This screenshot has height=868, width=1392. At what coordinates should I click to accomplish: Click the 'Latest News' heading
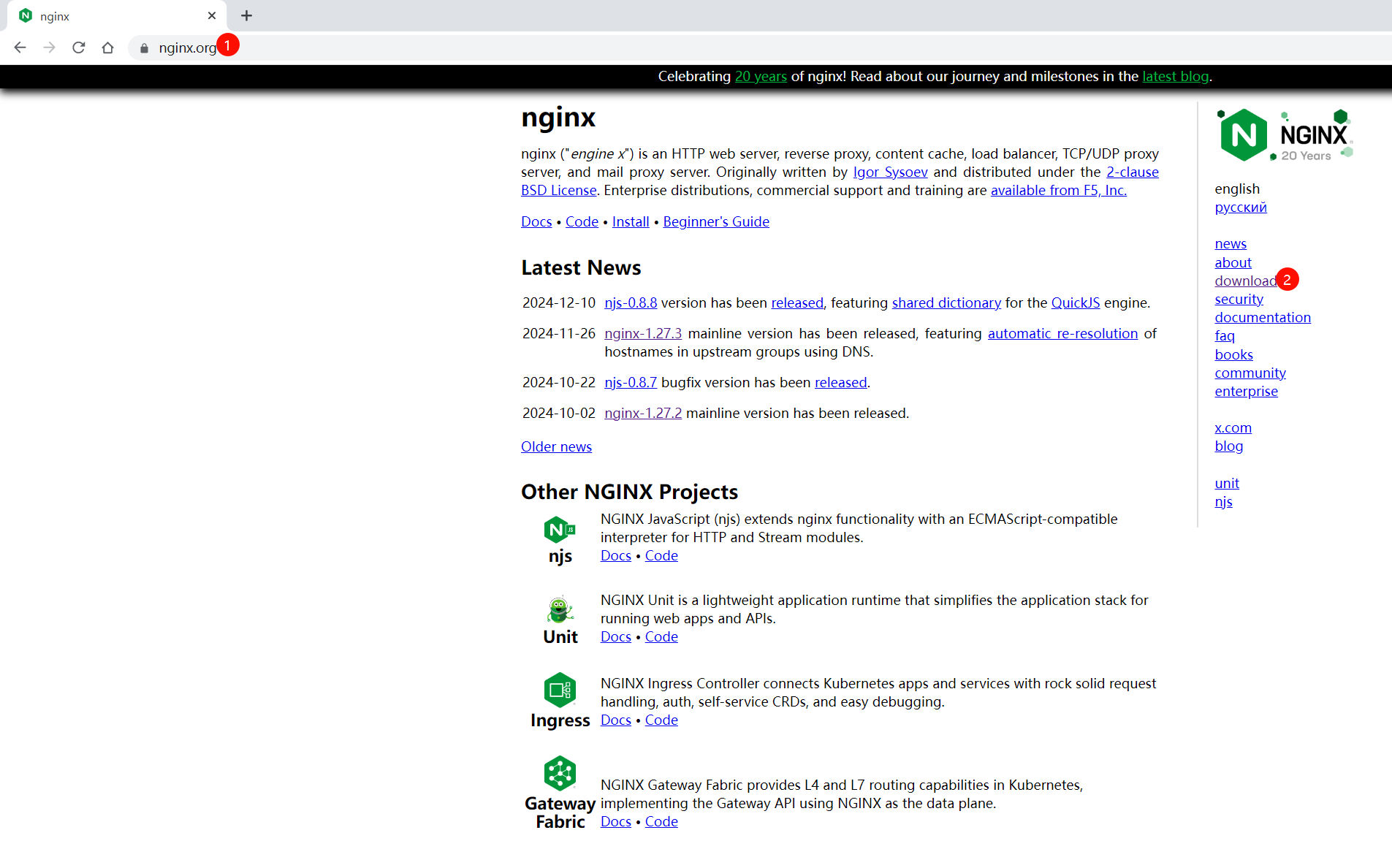(x=581, y=267)
